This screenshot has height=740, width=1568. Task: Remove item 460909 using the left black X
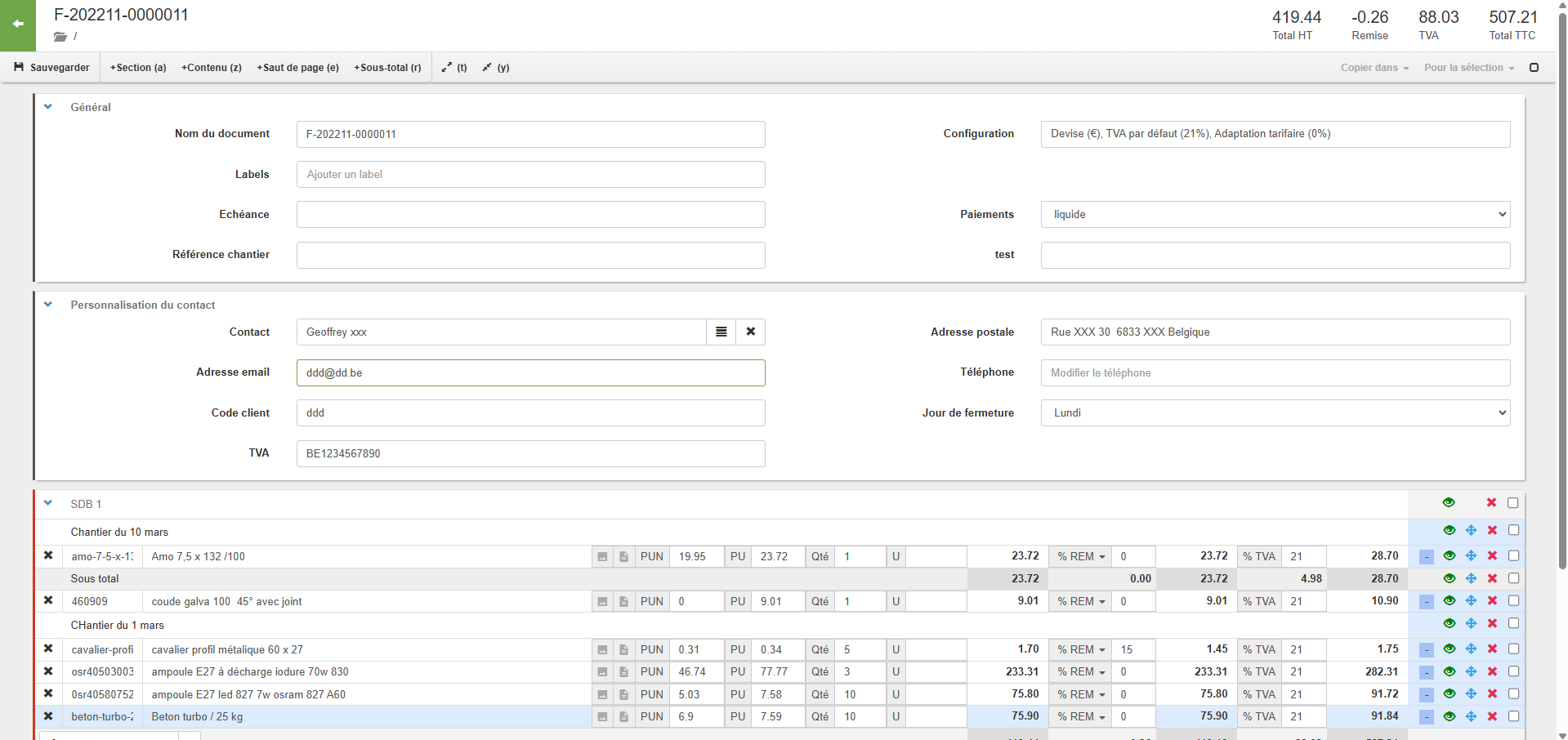pyautogui.click(x=48, y=601)
